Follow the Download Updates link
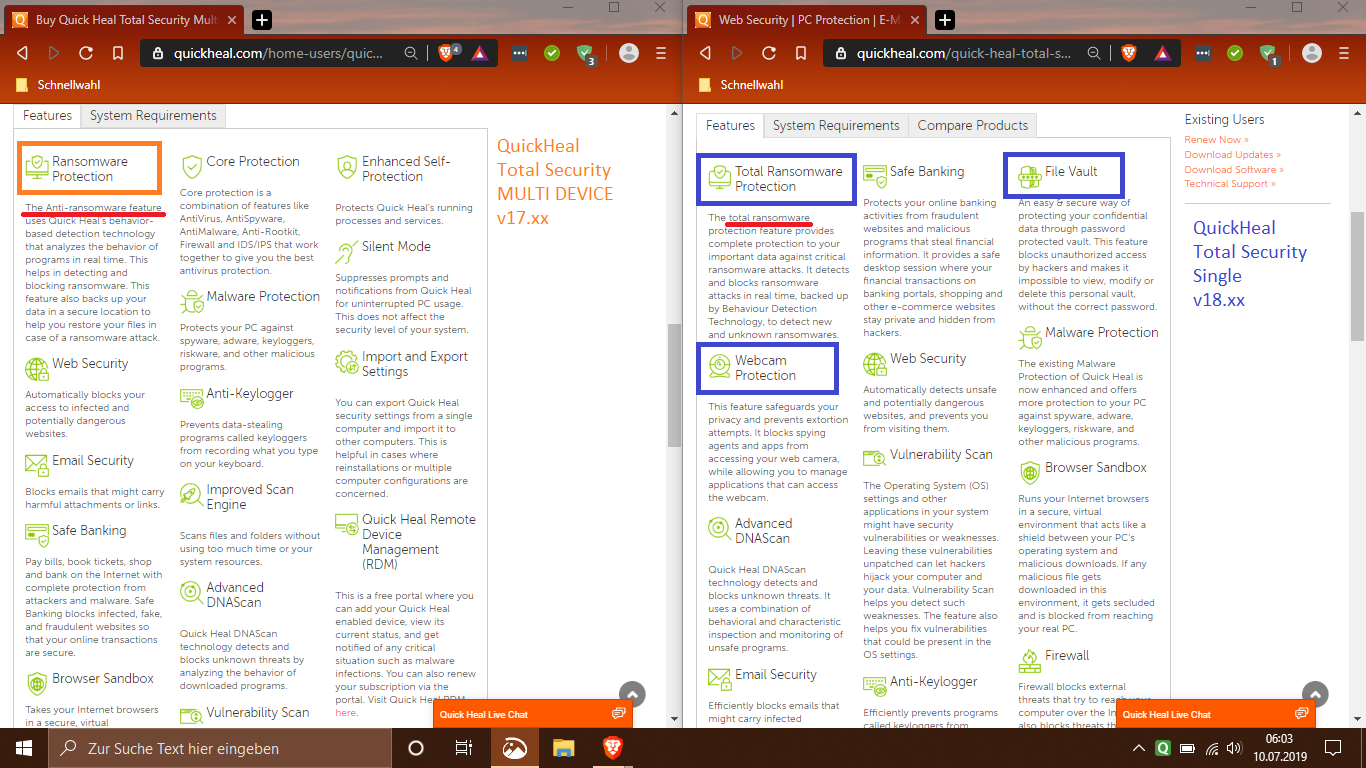 click(x=1232, y=155)
